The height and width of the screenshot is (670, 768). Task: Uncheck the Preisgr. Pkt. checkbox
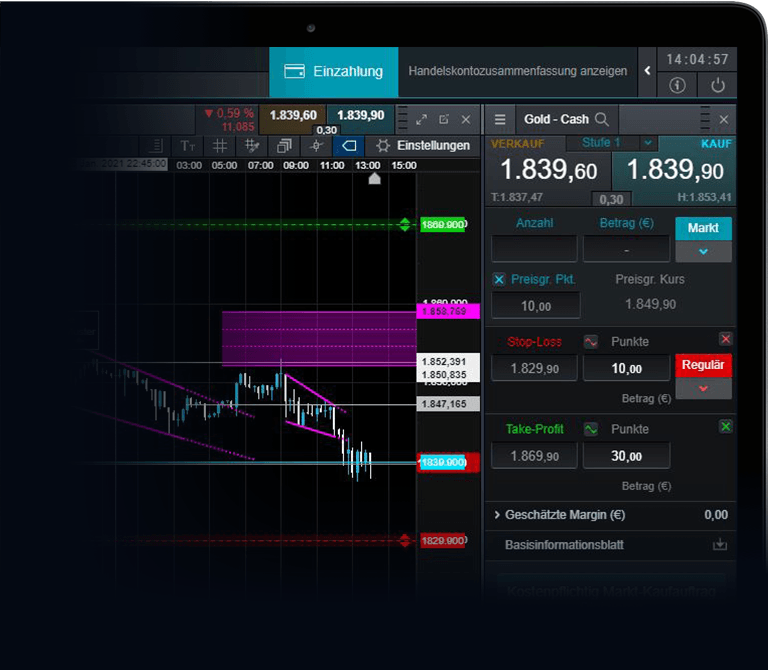click(x=500, y=279)
